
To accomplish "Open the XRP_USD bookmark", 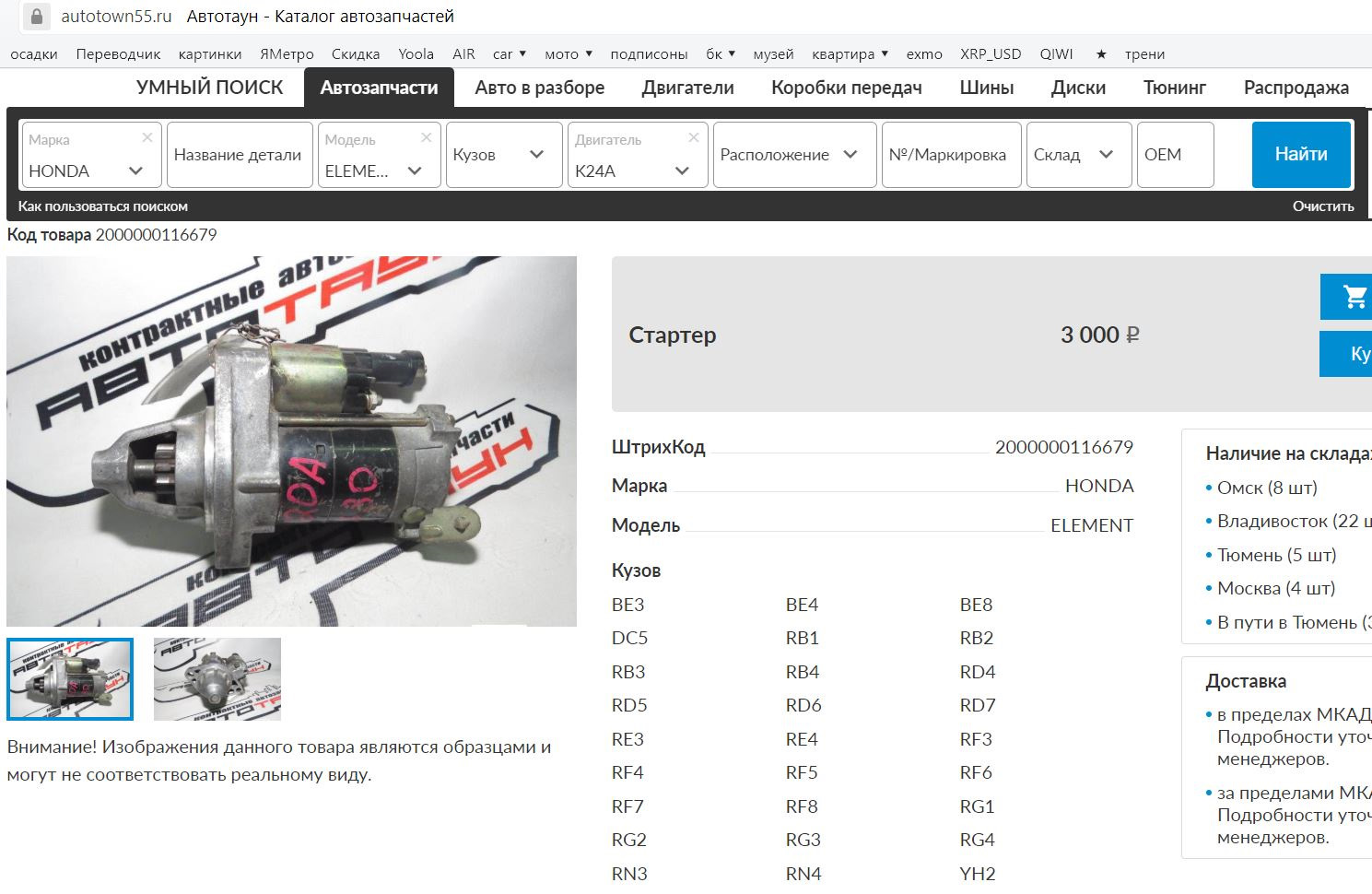I will [991, 54].
